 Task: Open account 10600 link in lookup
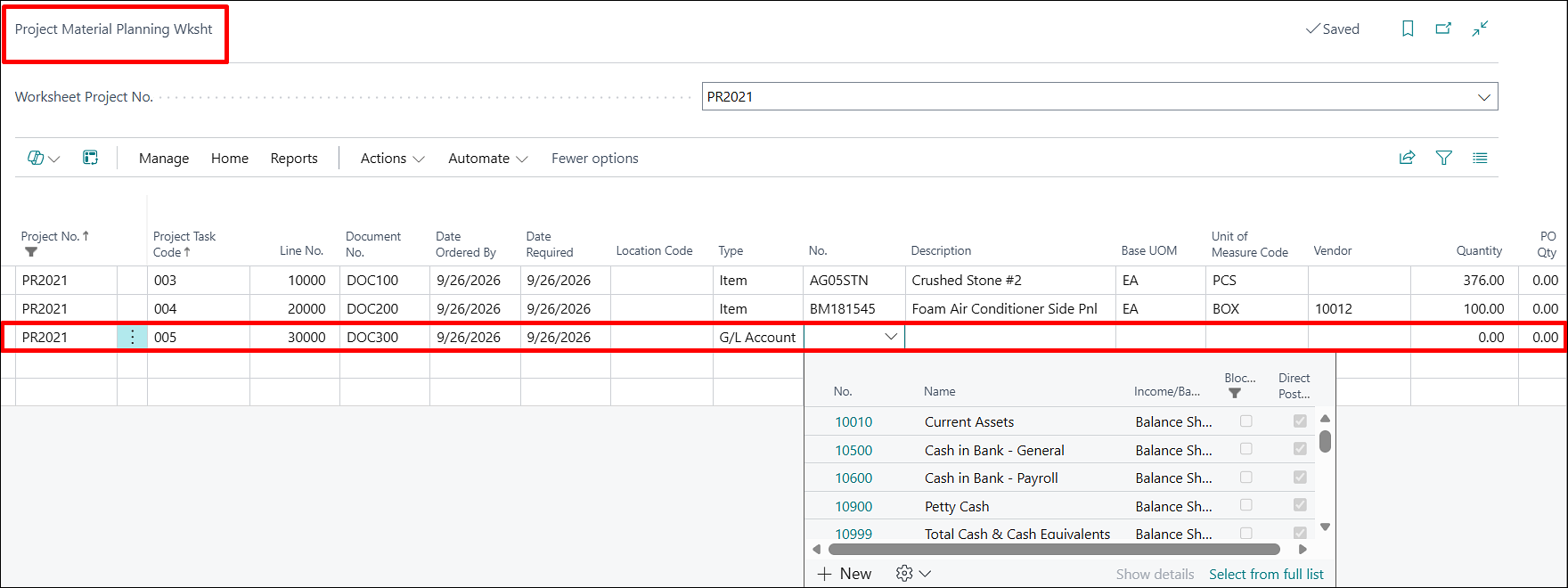853,478
